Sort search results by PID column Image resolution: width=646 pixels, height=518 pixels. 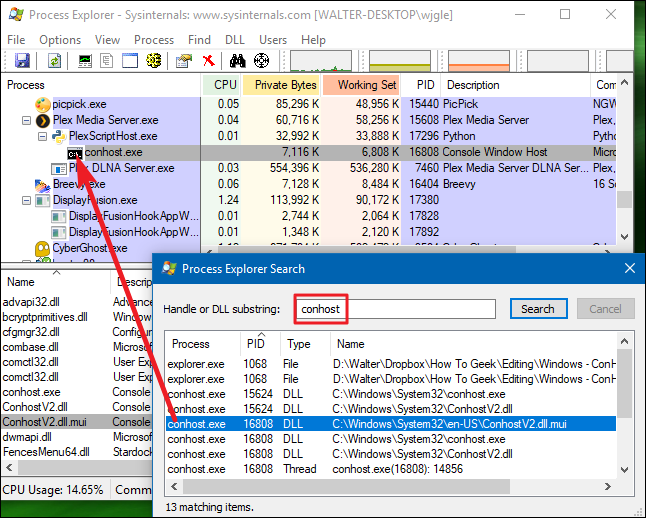(x=257, y=343)
